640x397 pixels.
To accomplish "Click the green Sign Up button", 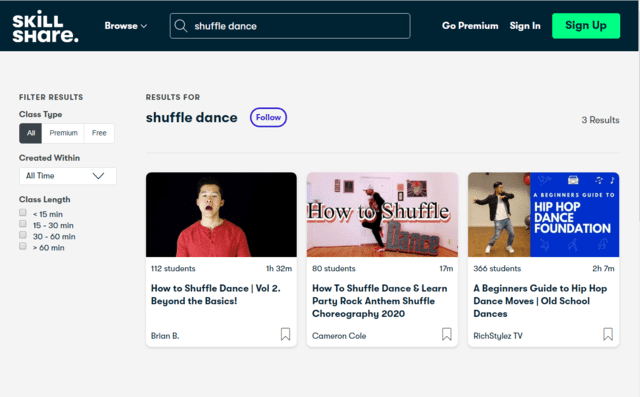I will pyautogui.click(x=586, y=26).
